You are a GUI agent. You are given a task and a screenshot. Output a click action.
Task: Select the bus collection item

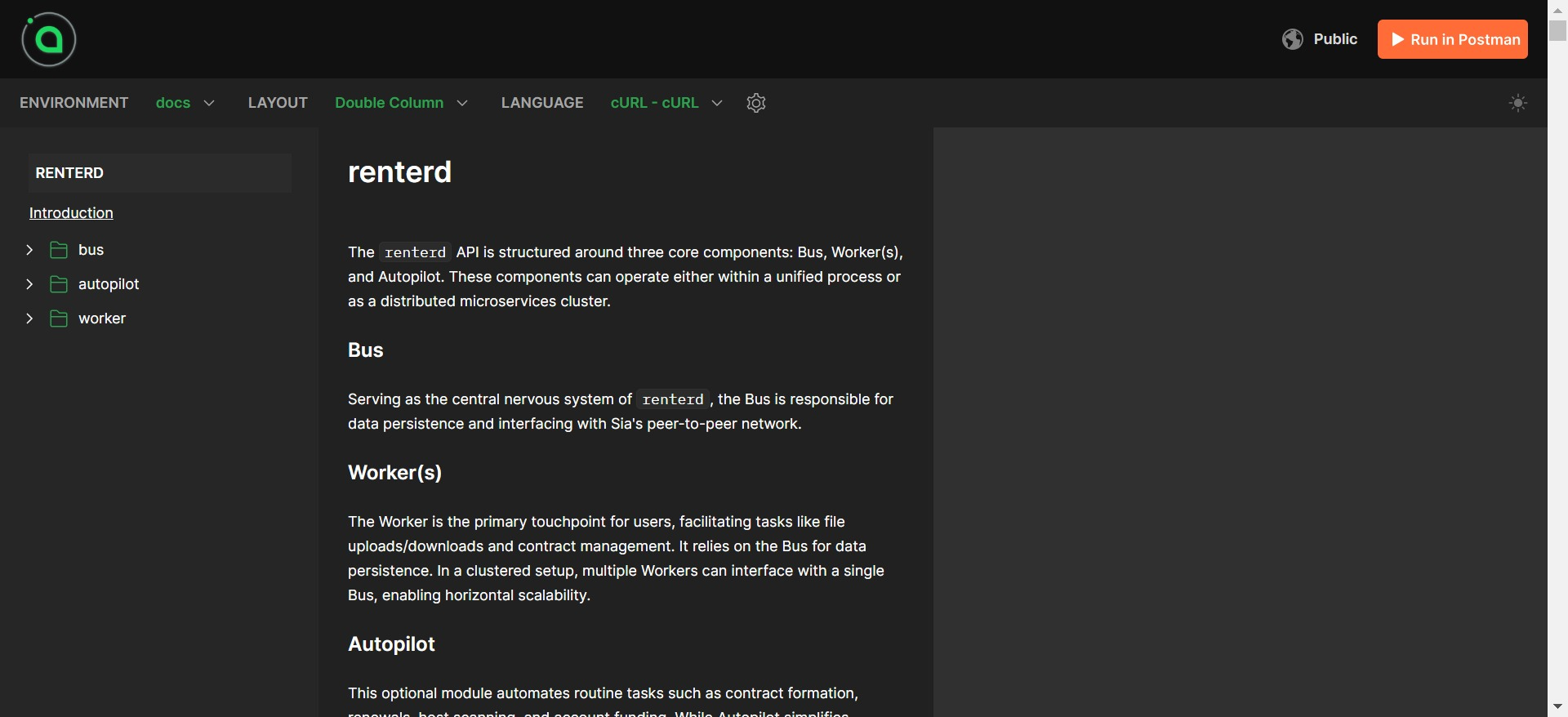(x=91, y=250)
